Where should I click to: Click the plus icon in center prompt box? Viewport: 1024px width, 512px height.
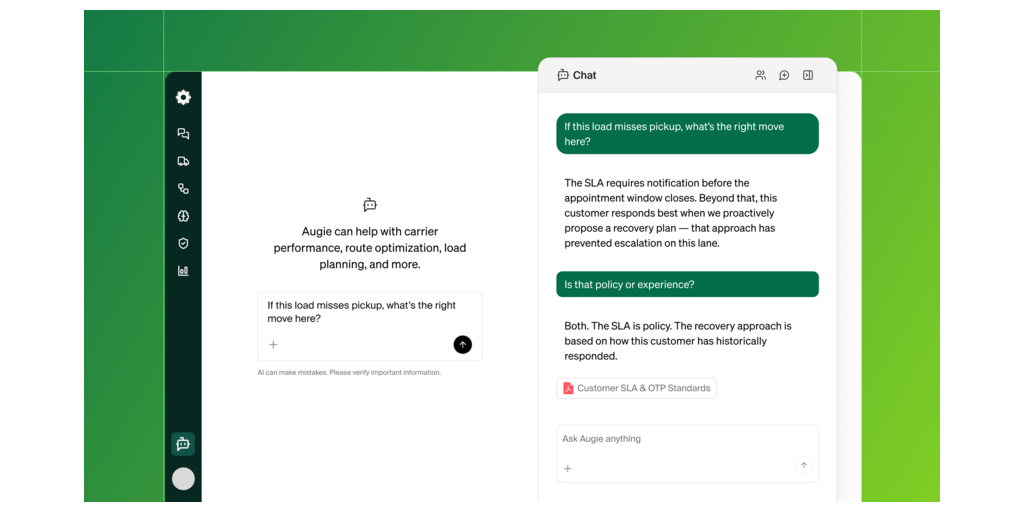pyautogui.click(x=273, y=345)
